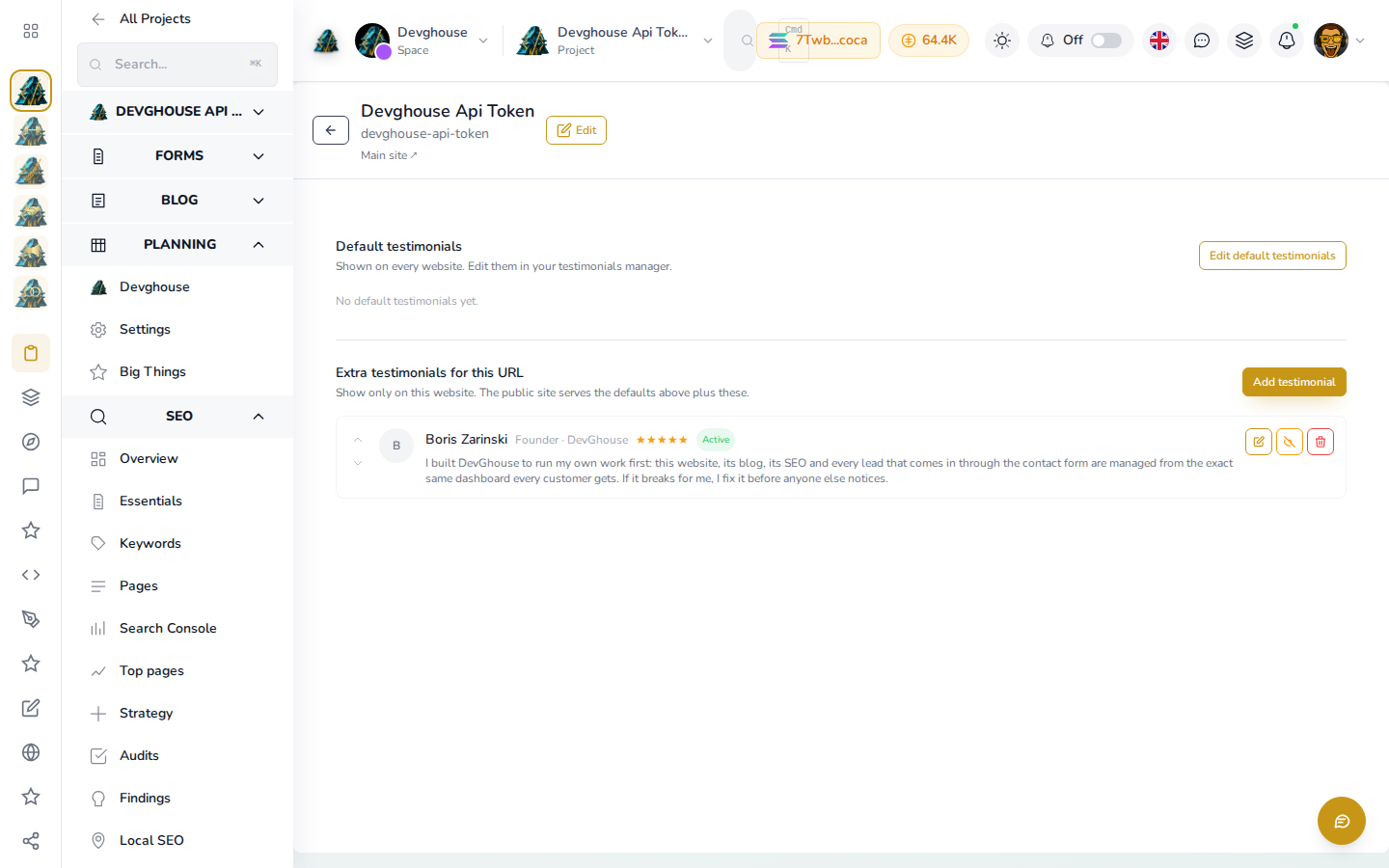Screen dimensions: 1389x868
Task: Open user avatar menu
Action: point(1339,41)
